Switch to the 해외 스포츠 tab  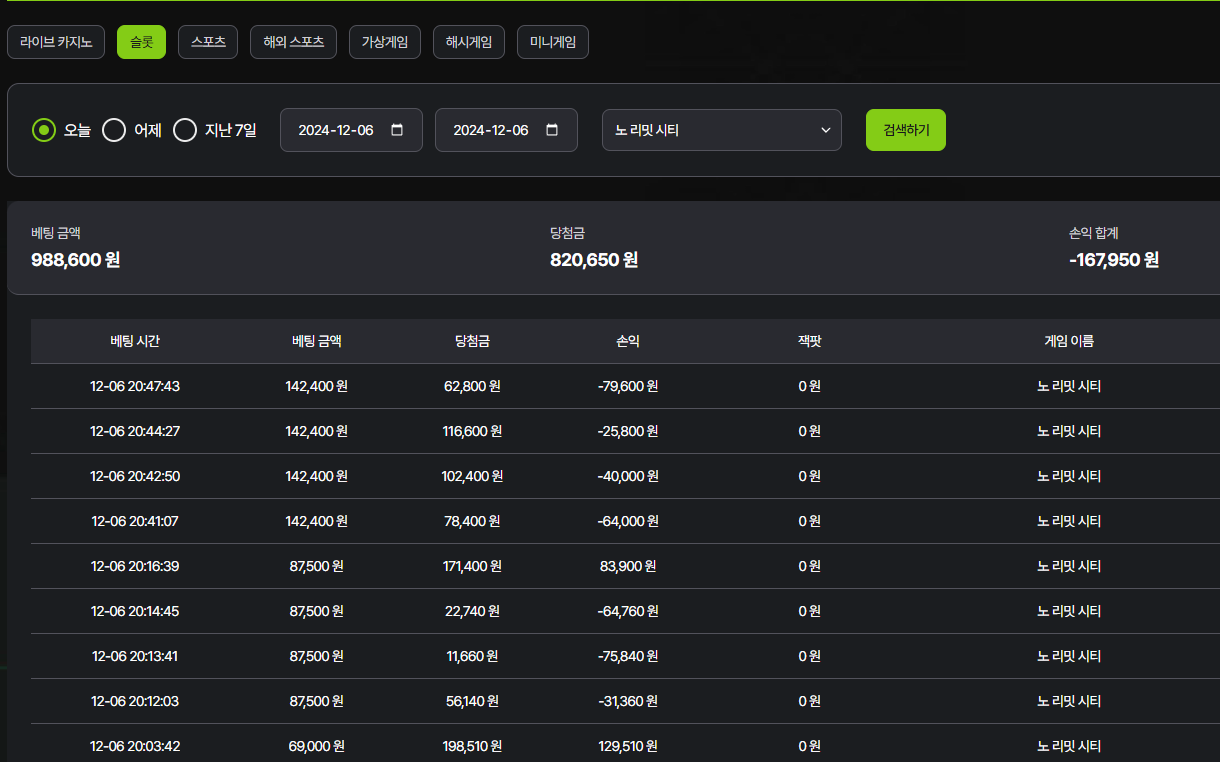293,42
